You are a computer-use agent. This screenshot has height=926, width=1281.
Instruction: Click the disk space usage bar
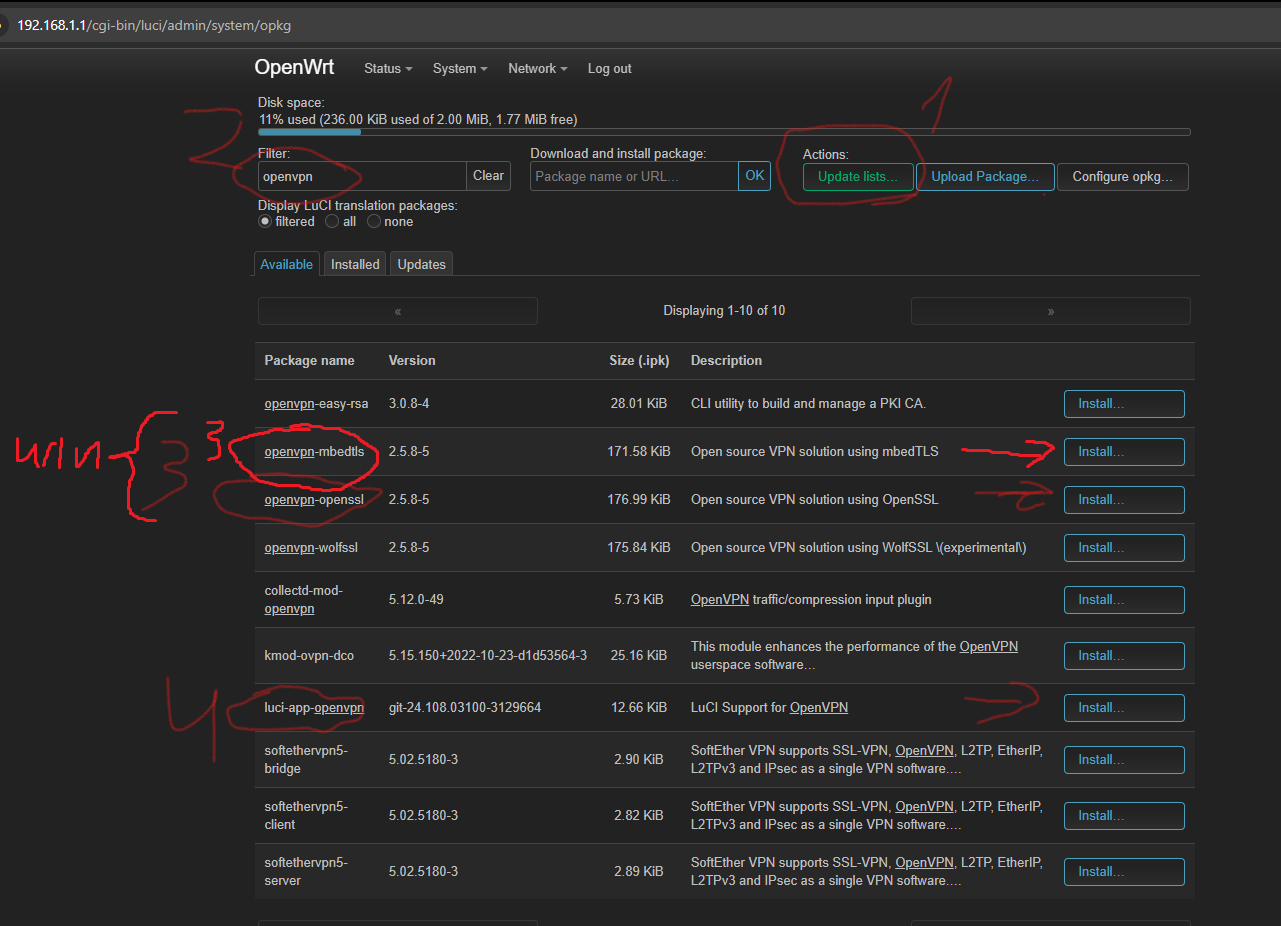pyautogui.click(x=724, y=131)
